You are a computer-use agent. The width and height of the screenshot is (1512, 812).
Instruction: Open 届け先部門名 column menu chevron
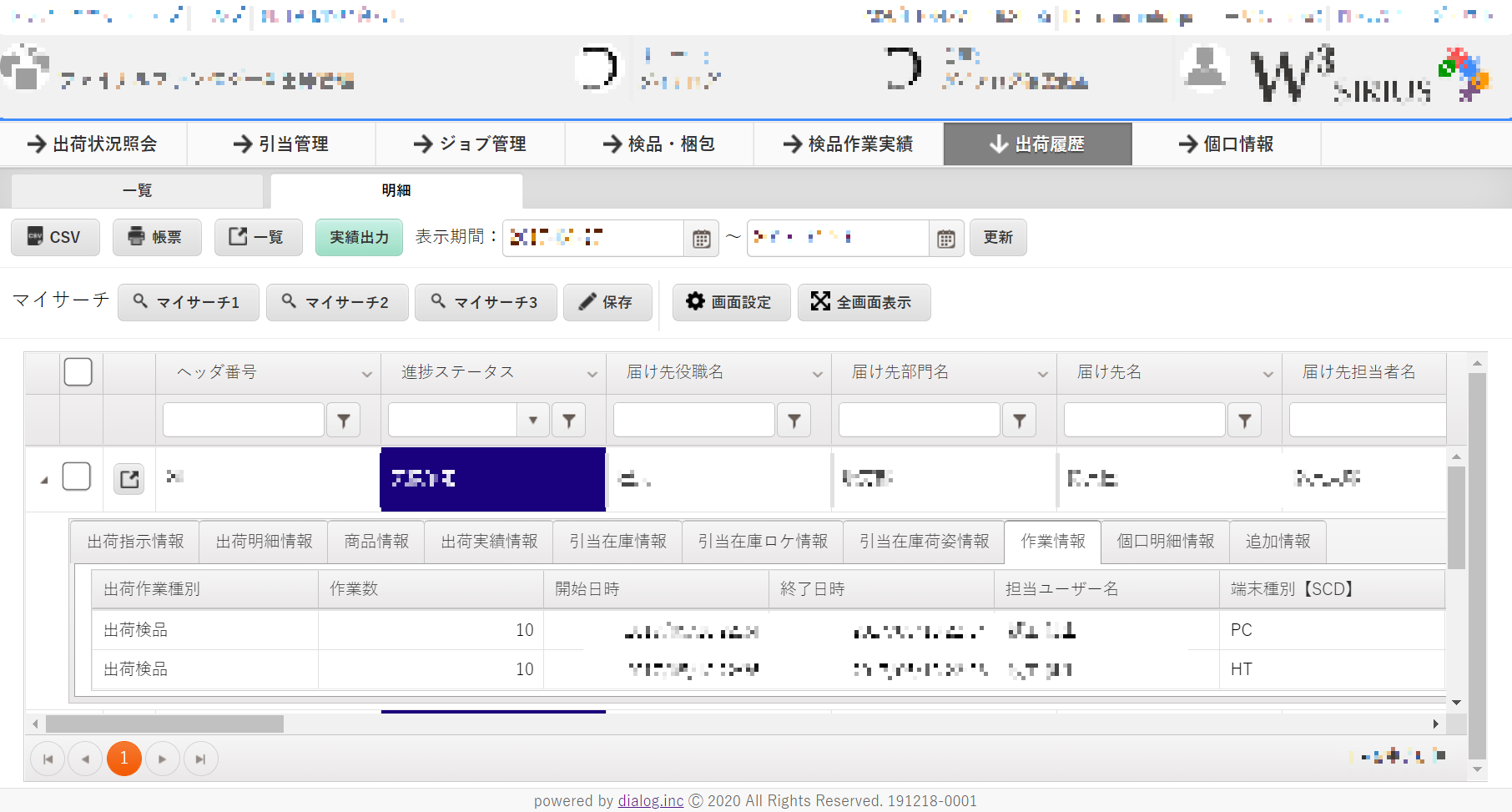pos(1042,375)
